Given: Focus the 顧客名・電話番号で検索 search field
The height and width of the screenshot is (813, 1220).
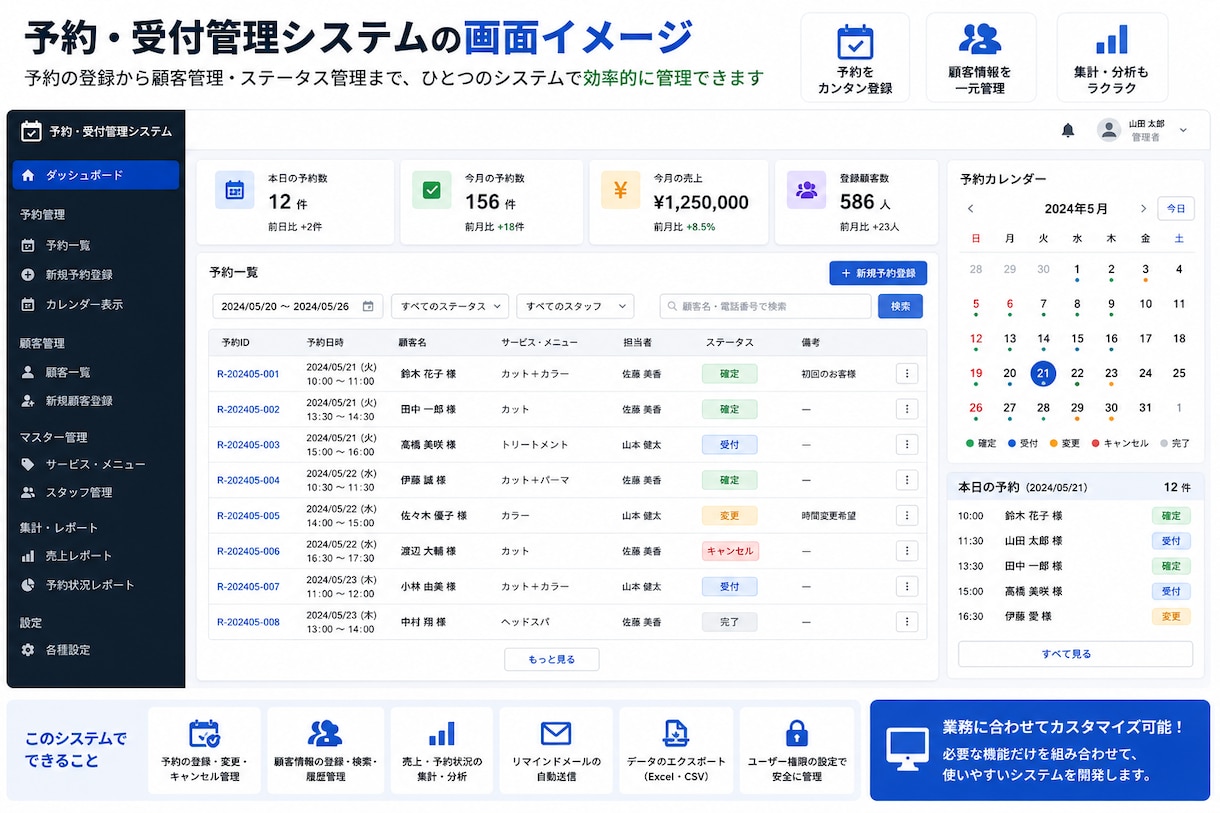Looking at the screenshot, I should (765, 306).
